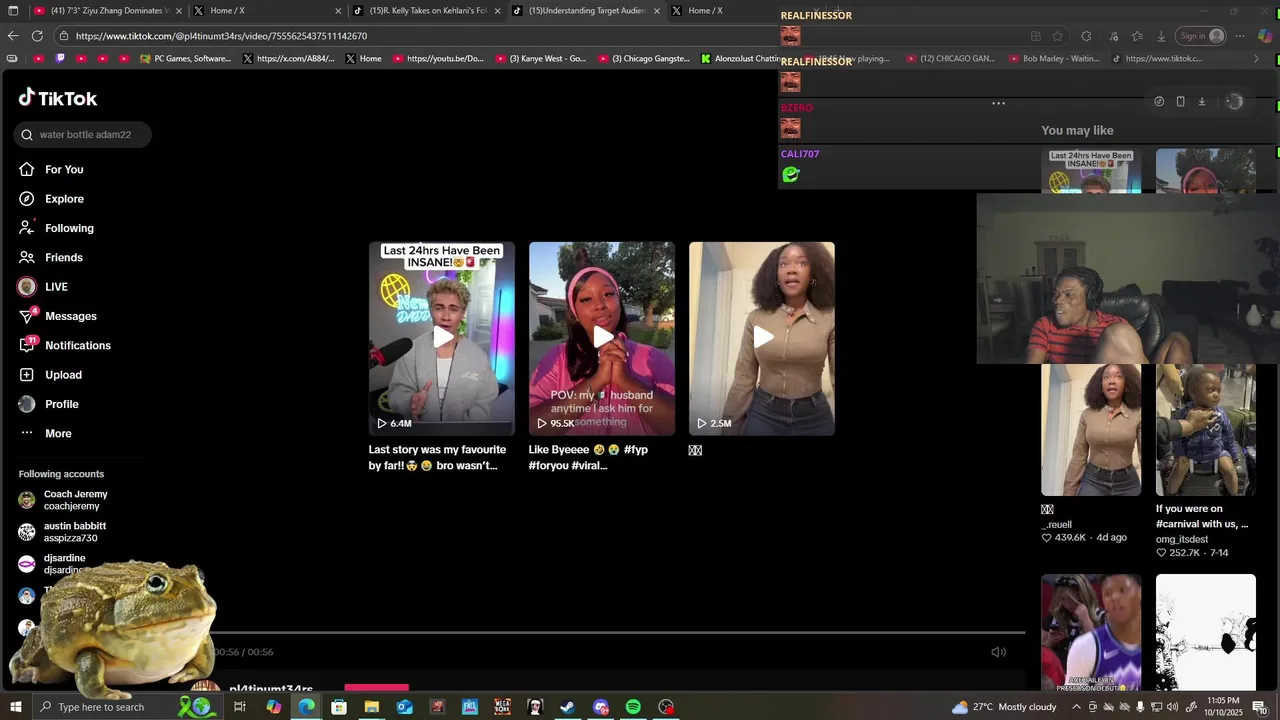Open the profile avatar in TikTok header

pyautogui.click(x=1234, y=101)
